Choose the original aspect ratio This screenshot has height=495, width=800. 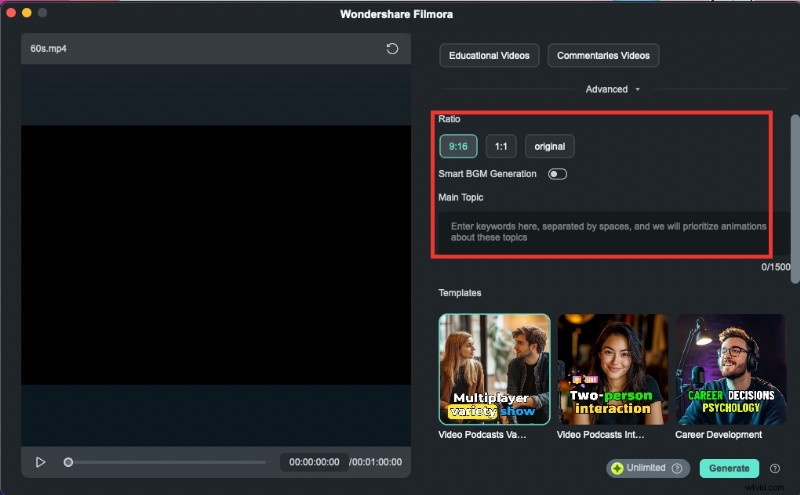[549, 146]
